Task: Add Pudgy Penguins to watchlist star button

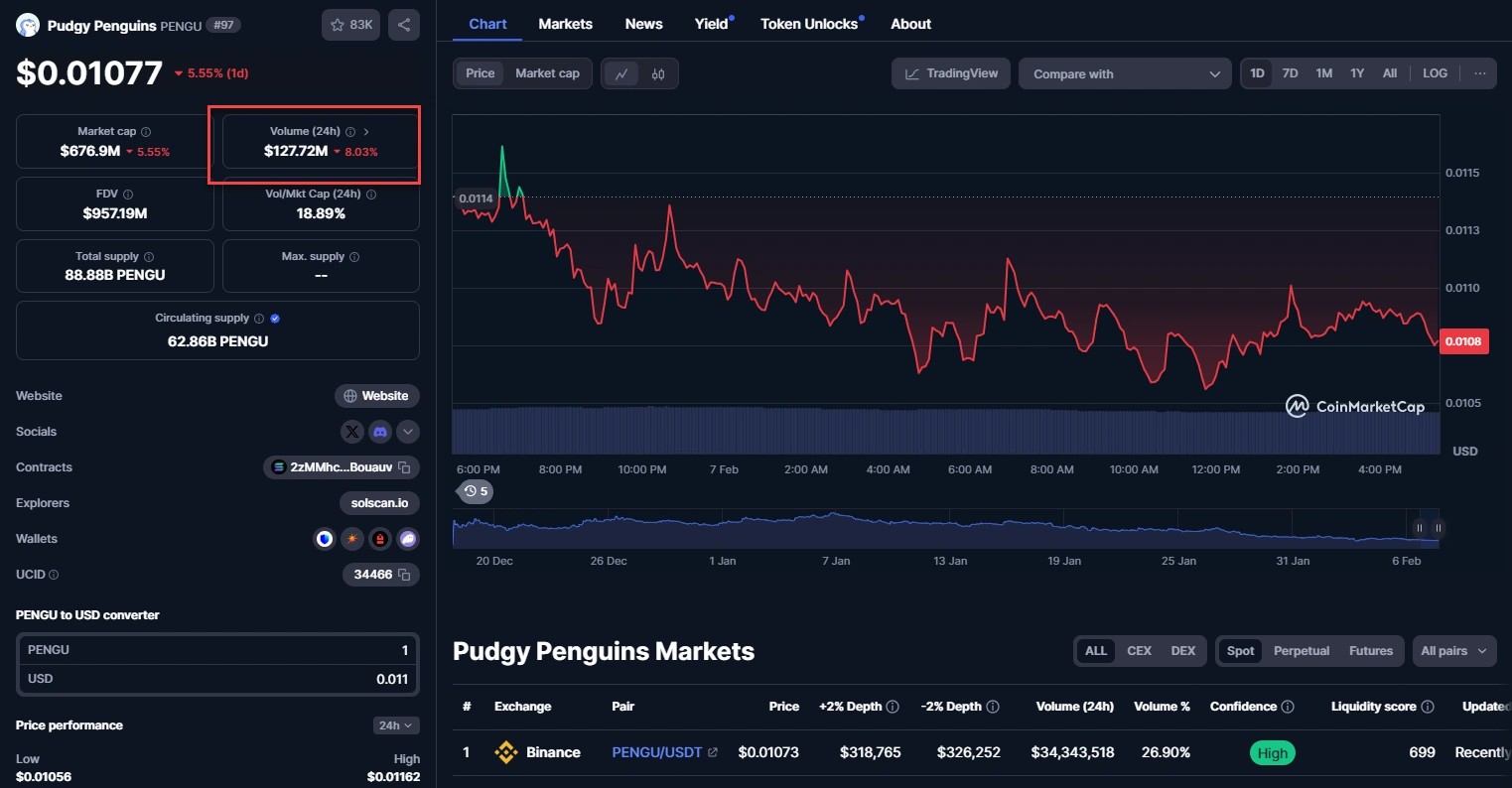Action: pyautogui.click(x=350, y=25)
